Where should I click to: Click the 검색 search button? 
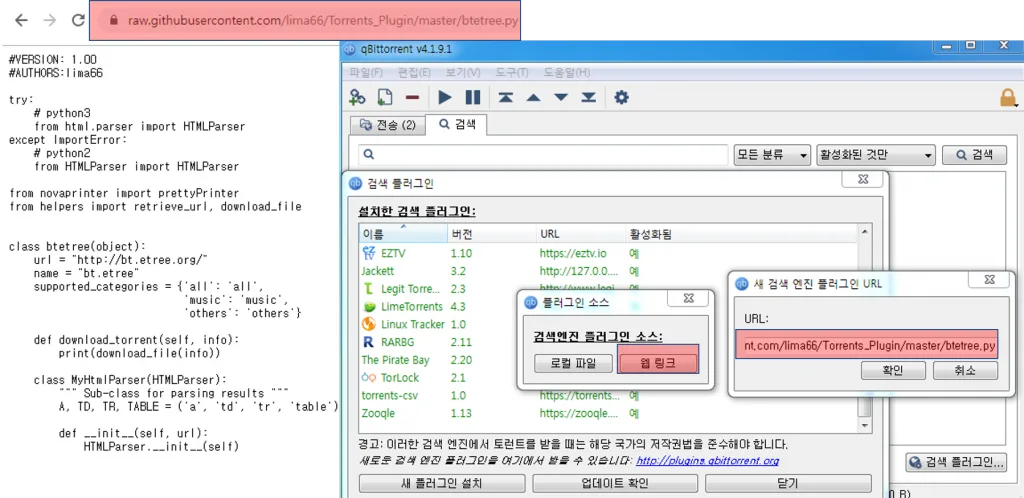[974, 155]
